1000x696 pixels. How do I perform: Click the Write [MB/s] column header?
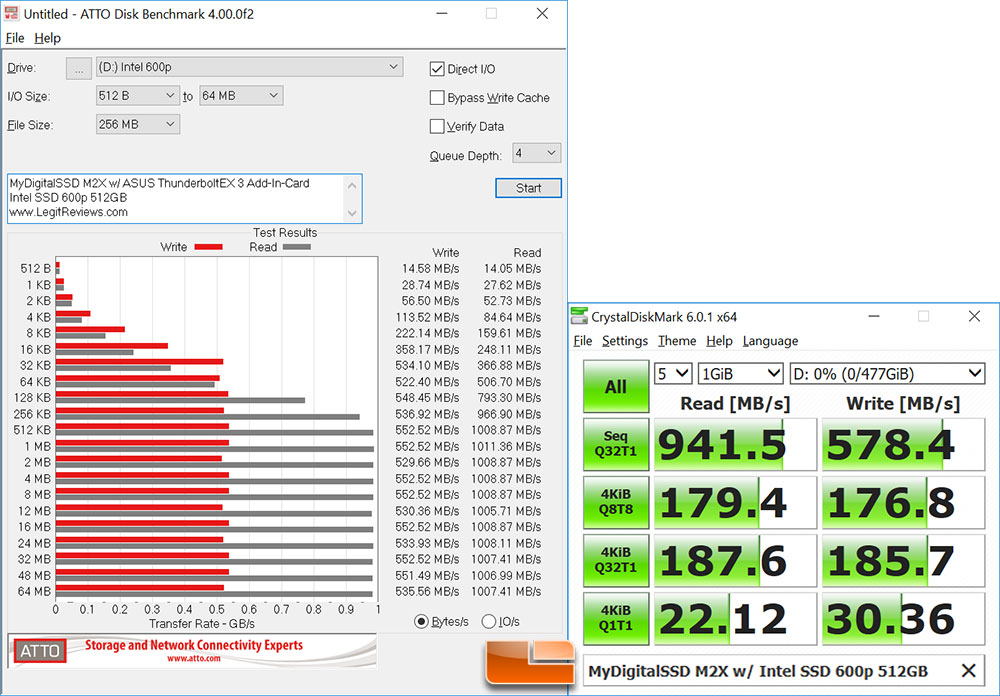pyautogui.click(x=902, y=403)
